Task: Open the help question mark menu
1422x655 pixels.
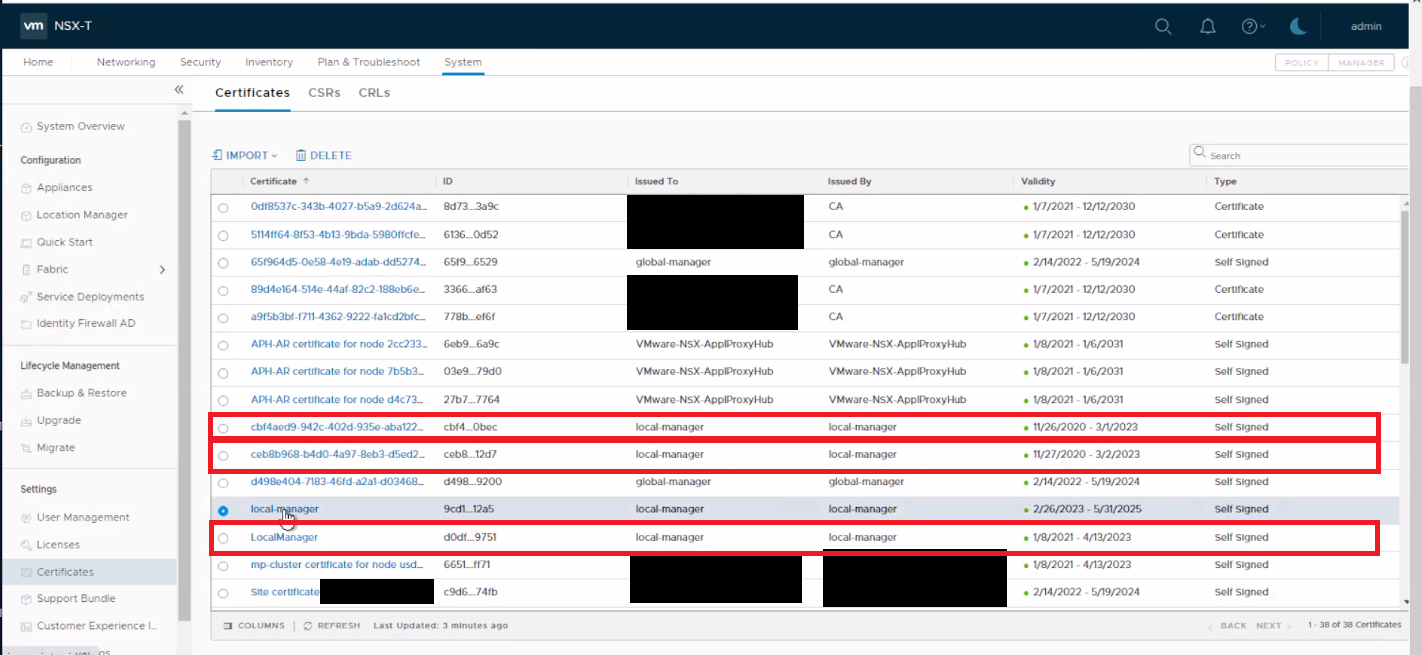Action: coord(1249,26)
